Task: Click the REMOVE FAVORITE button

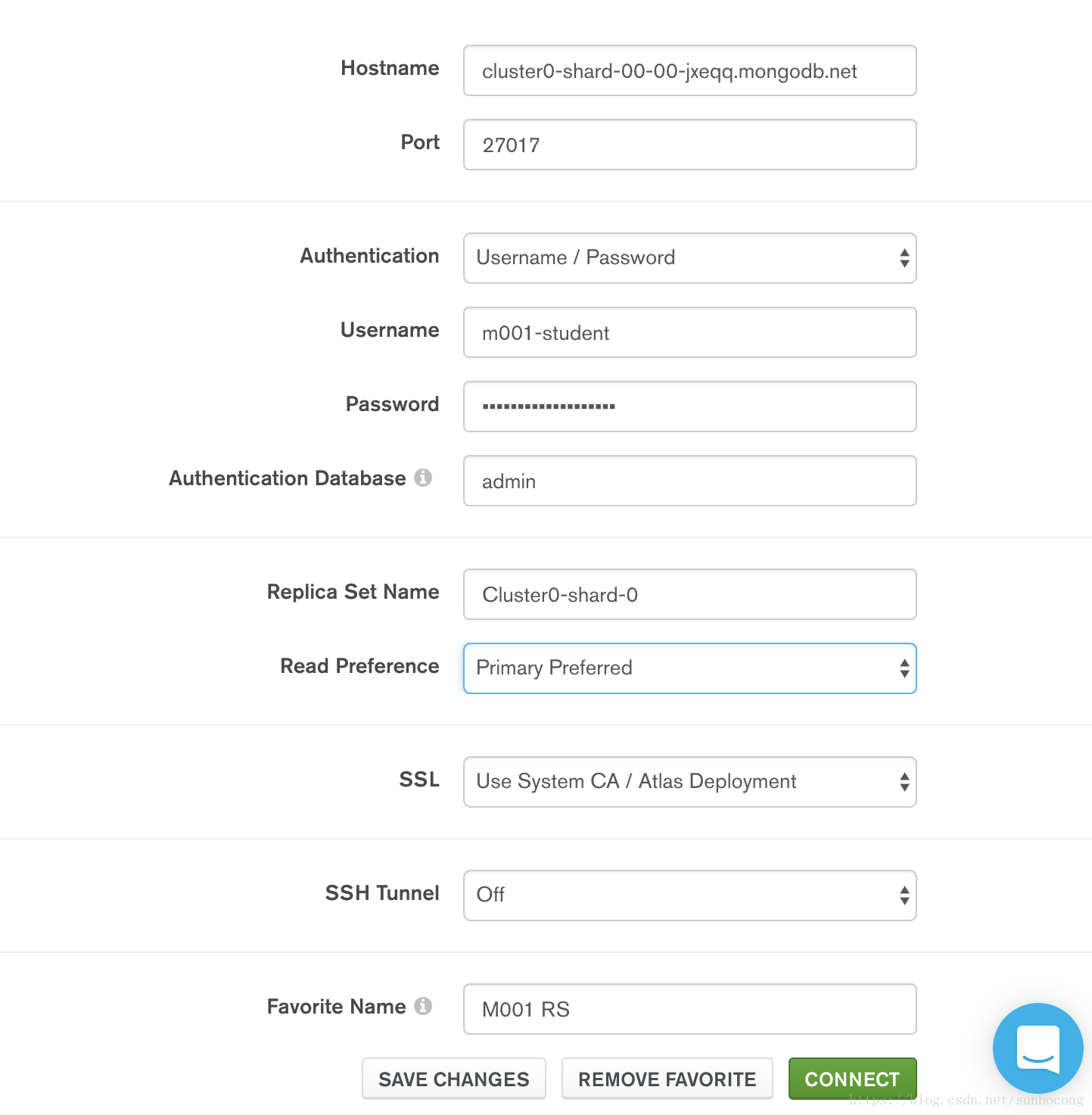Action: coord(667,1079)
